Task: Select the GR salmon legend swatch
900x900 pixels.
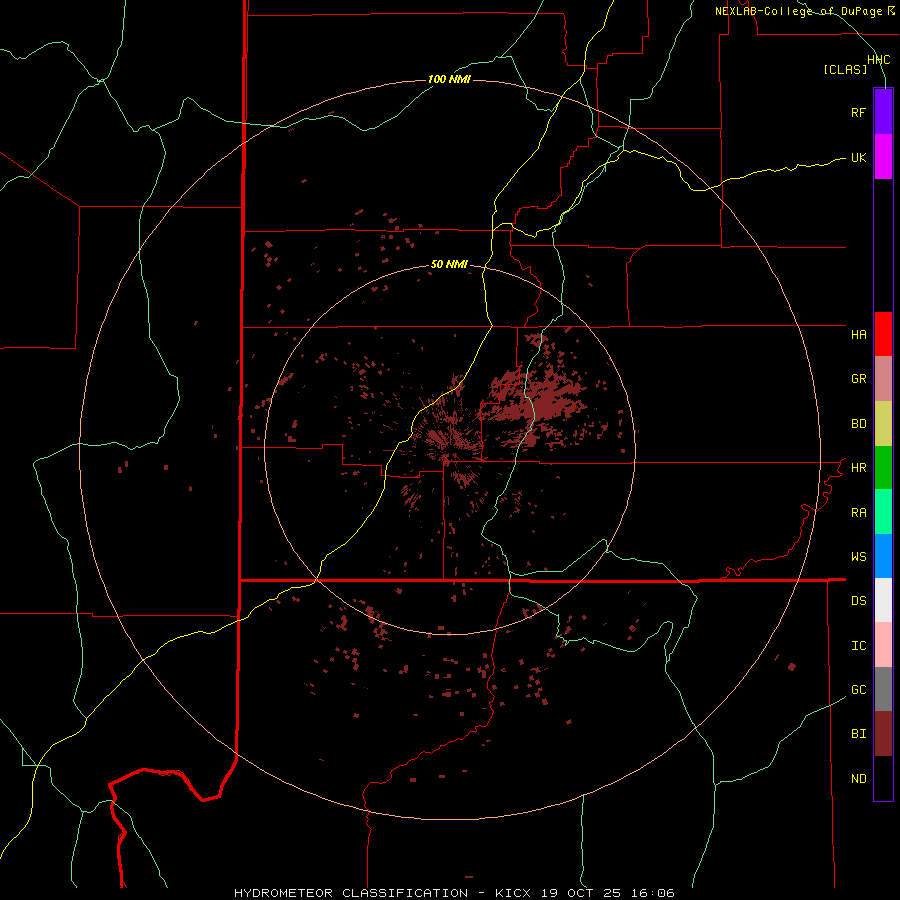Action: click(883, 379)
